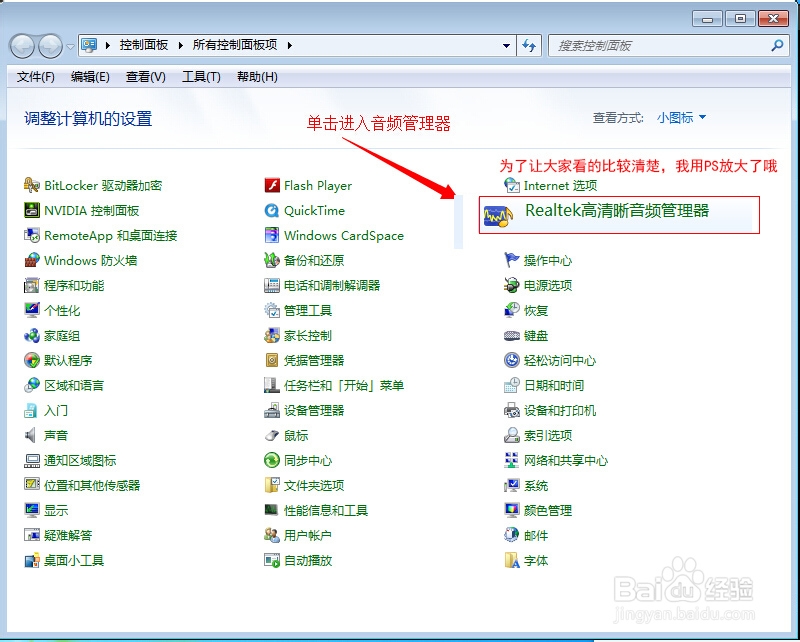Open 桌面小工具 link
This screenshot has width=800, height=642.
click(x=74, y=560)
